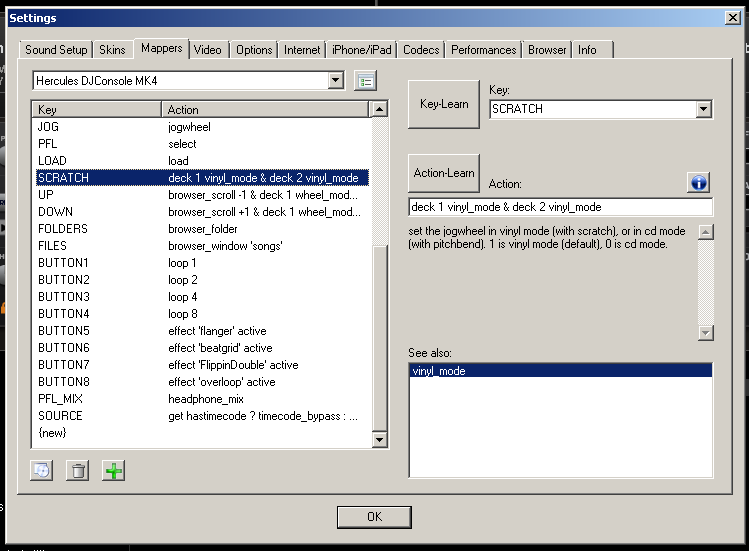Click the Action text input field
This screenshot has height=551, width=749.
tap(560, 207)
